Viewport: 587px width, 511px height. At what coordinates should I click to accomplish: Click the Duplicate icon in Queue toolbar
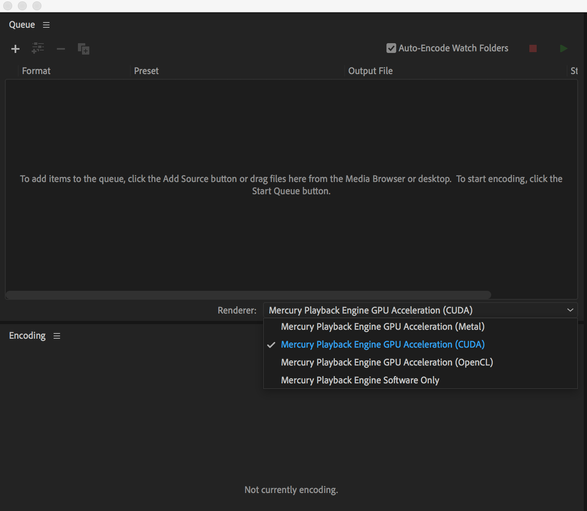click(83, 49)
